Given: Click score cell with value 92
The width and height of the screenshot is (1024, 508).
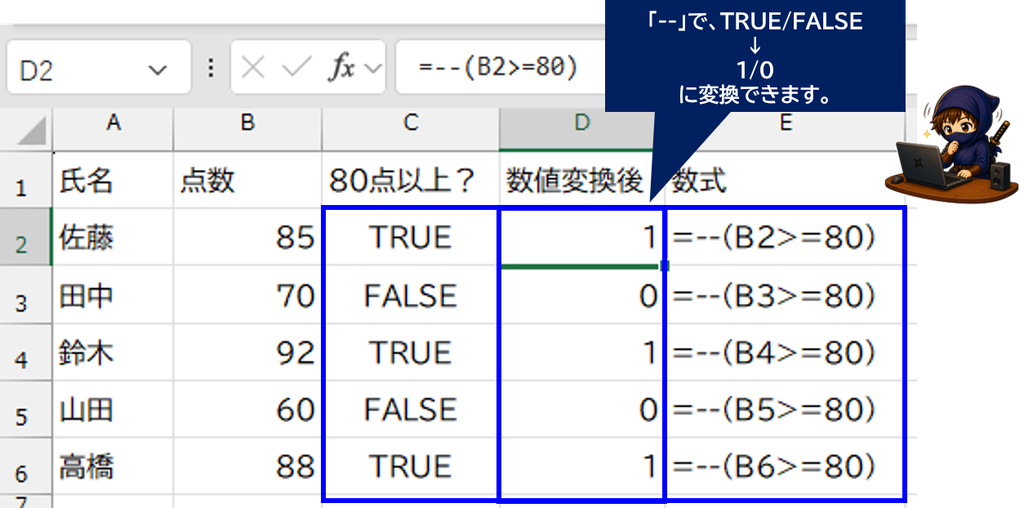Looking at the screenshot, I should tap(248, 353).
